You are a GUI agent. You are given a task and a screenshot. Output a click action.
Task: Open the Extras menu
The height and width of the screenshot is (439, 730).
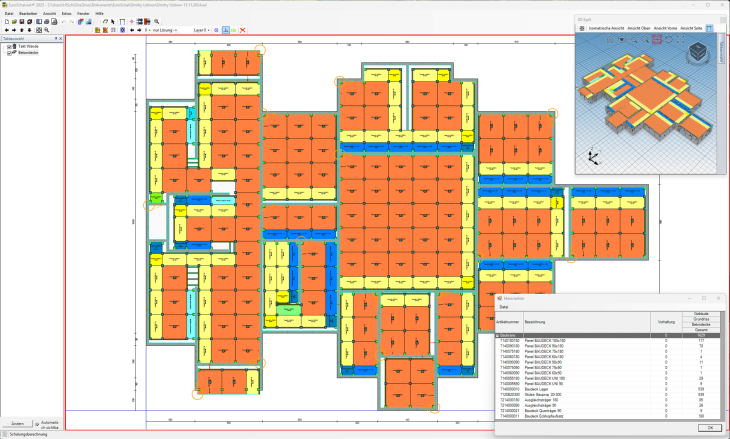tap(66, 14)
